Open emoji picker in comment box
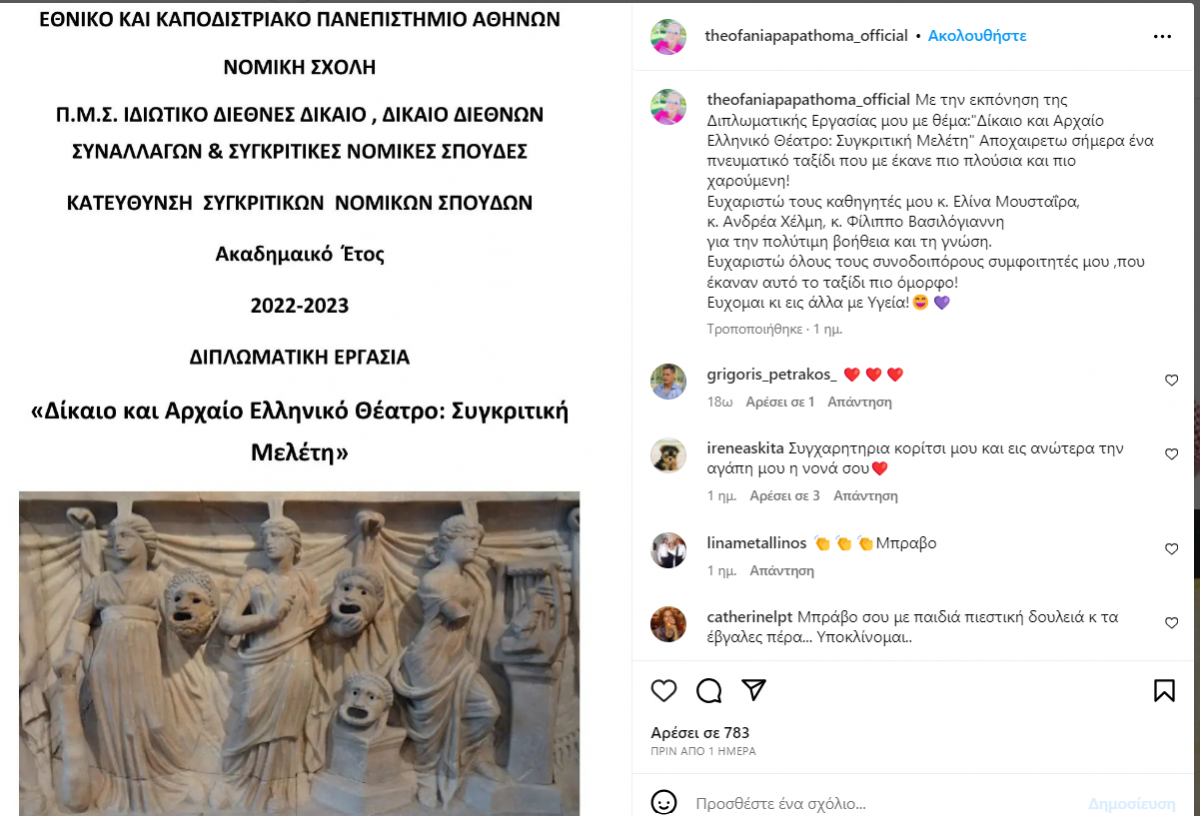The height and width of the screenshot is (816, 1200). pos(664,803)
